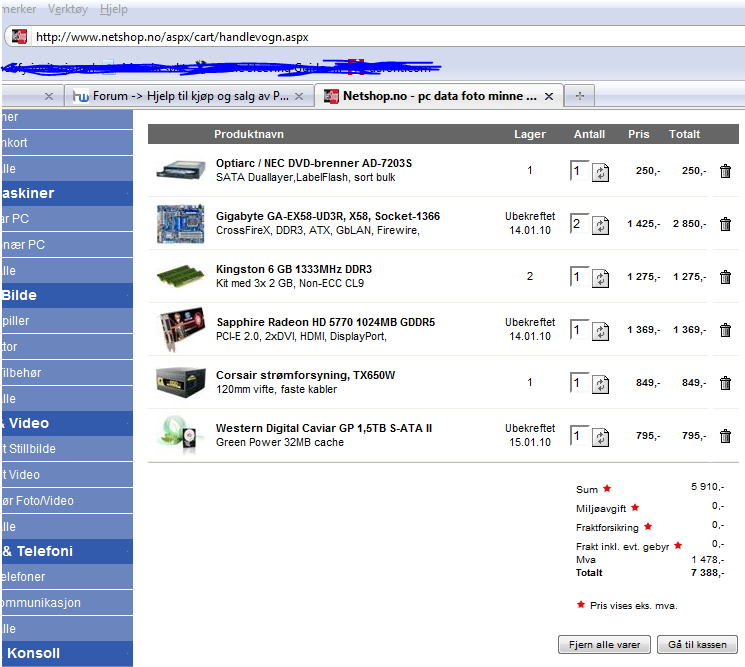Update quantity icon for Corsair power supply

(601, 384)
